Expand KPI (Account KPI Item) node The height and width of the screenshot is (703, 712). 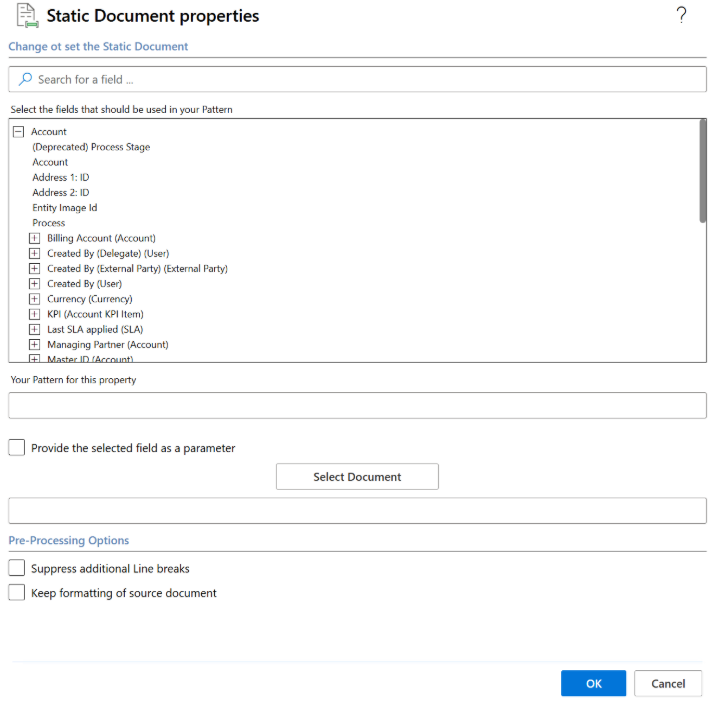[35, 314]
